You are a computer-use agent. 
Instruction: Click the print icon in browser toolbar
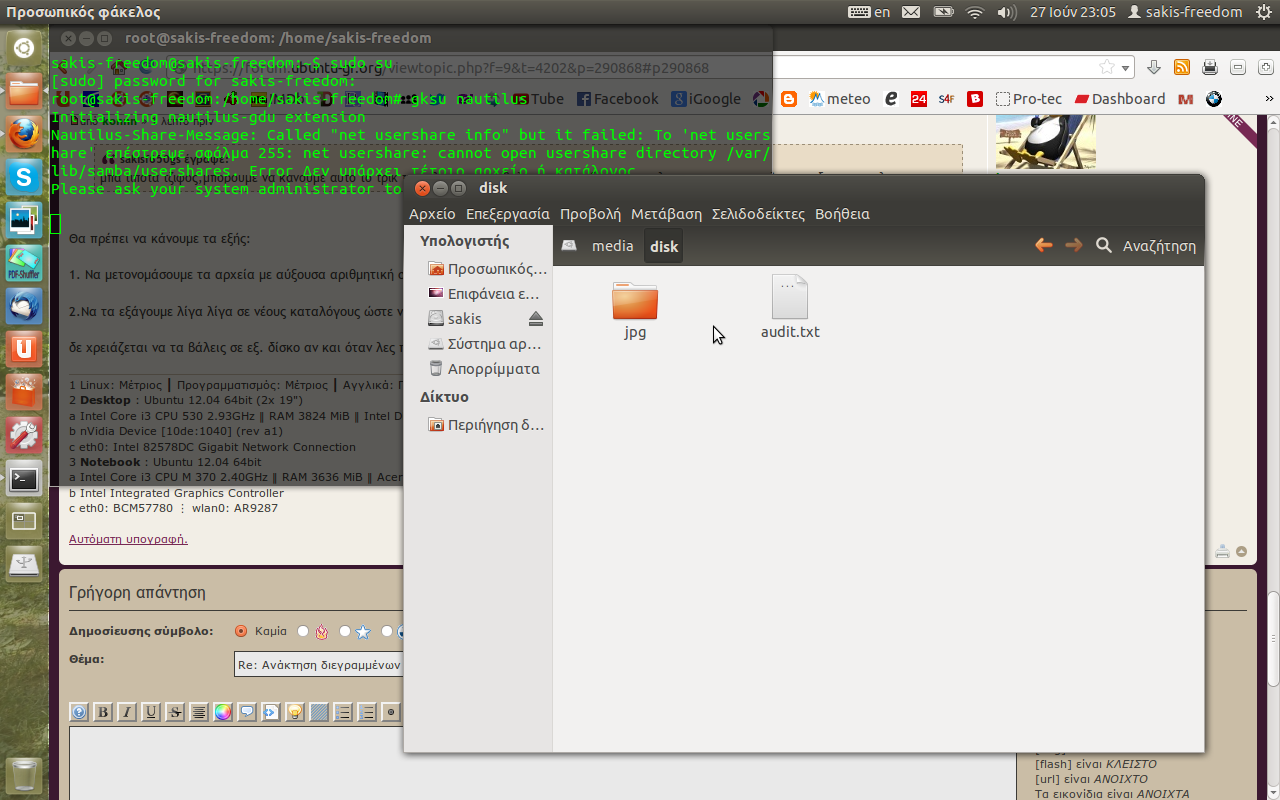1209,67
